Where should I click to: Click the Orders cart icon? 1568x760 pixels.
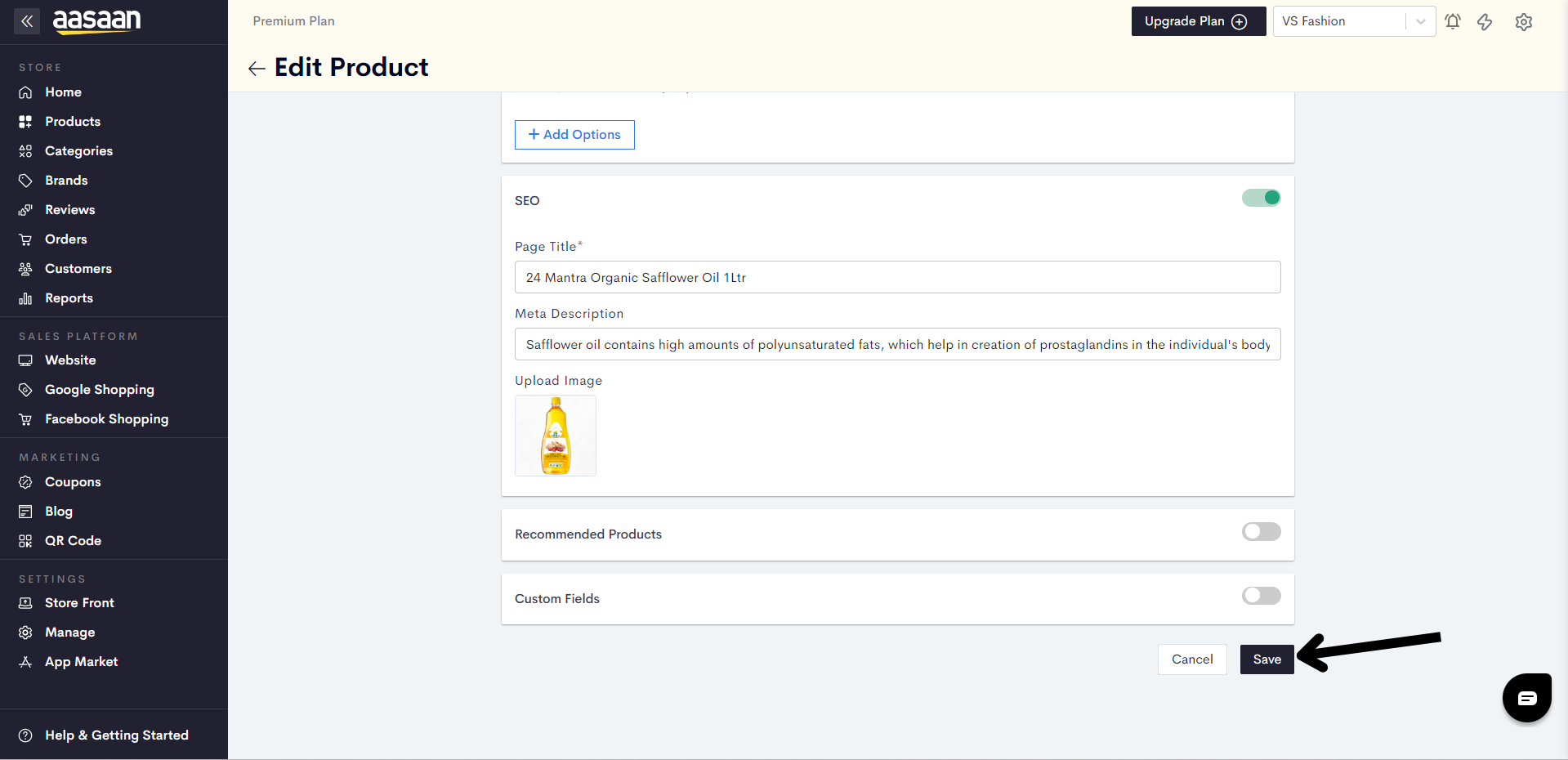click(x=25, y=239)
